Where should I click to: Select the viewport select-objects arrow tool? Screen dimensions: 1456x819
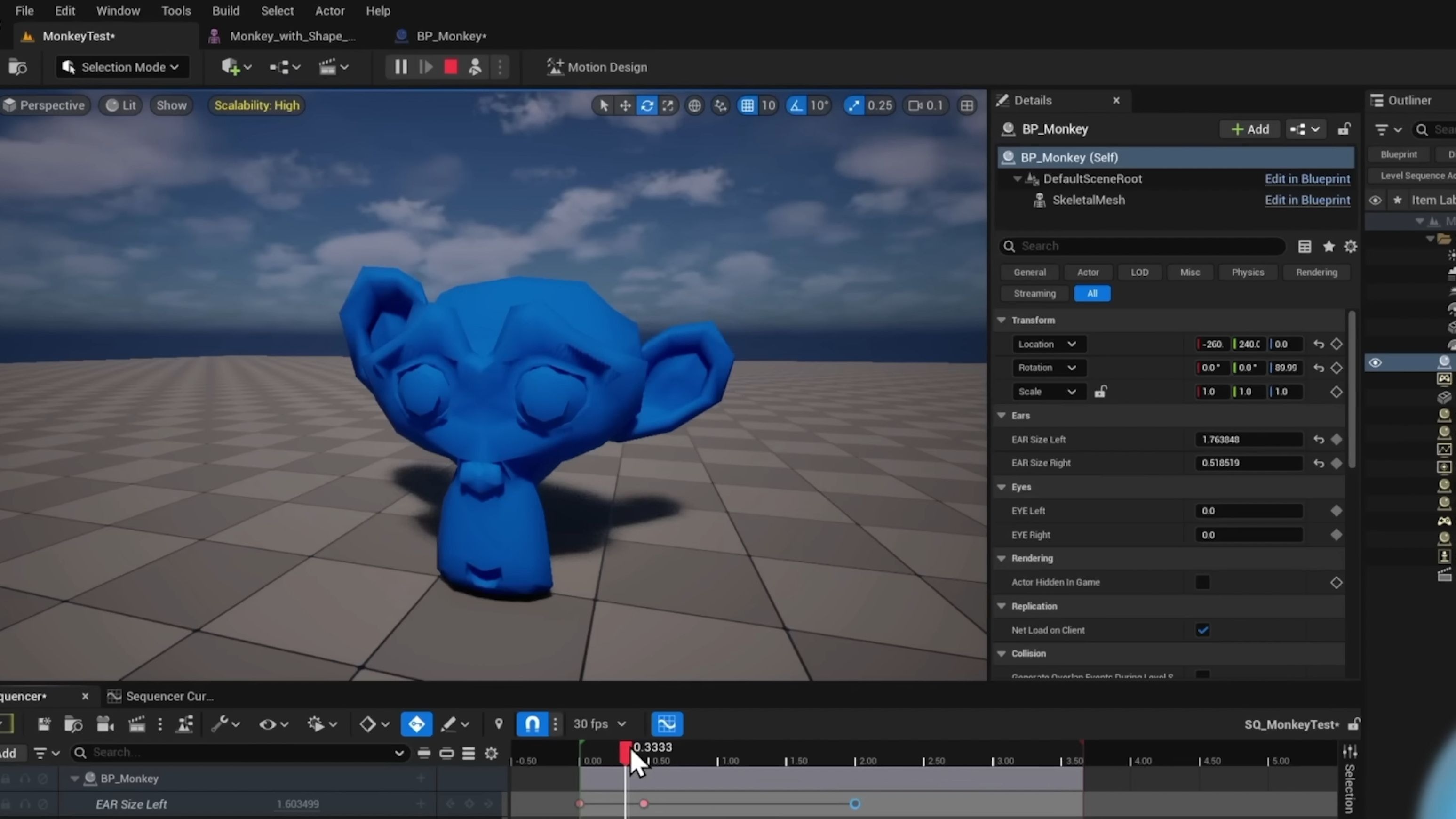point(604,105)
